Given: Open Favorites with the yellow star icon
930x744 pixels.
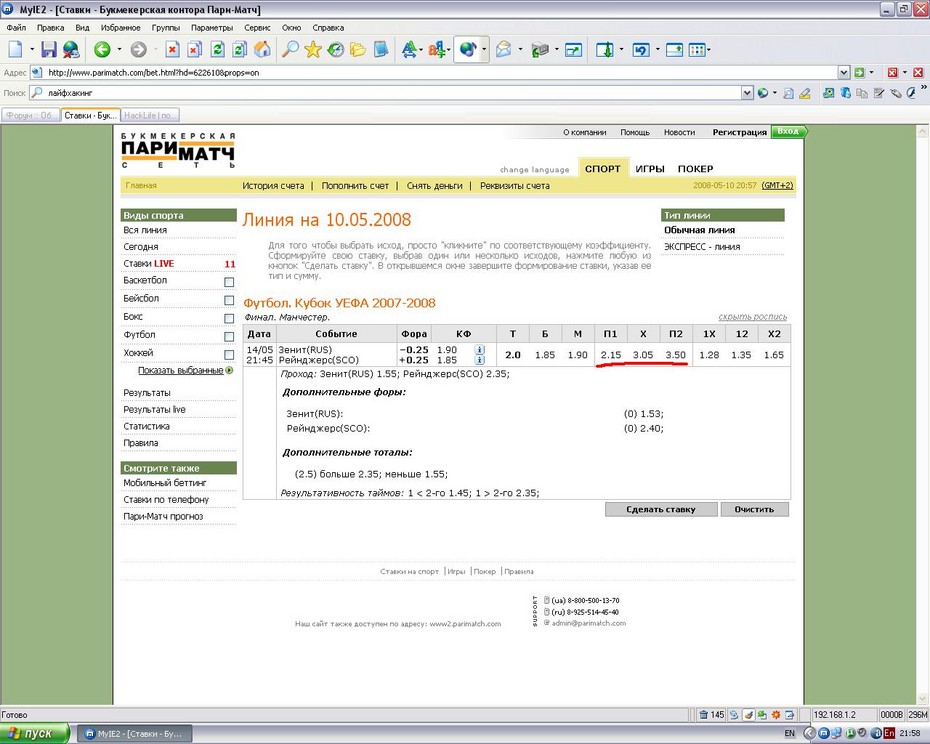Looking at the screenshot, I should coord(313,49).
